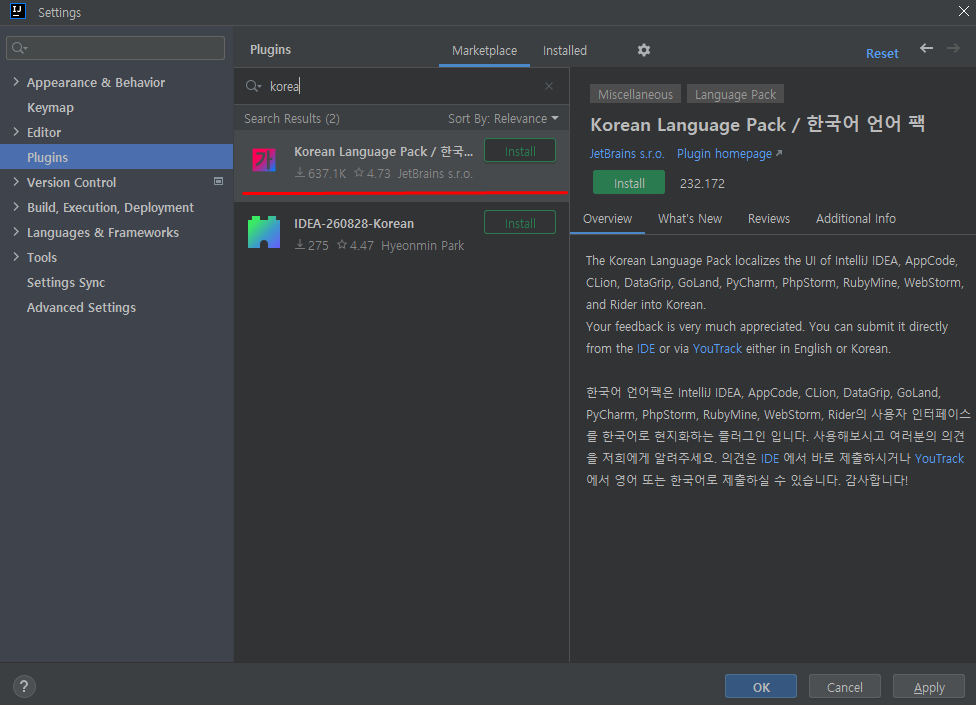Select the Korean Language Pack plugin icon
This screenshot has width=976, height=705.
click(x=264, y=161)
